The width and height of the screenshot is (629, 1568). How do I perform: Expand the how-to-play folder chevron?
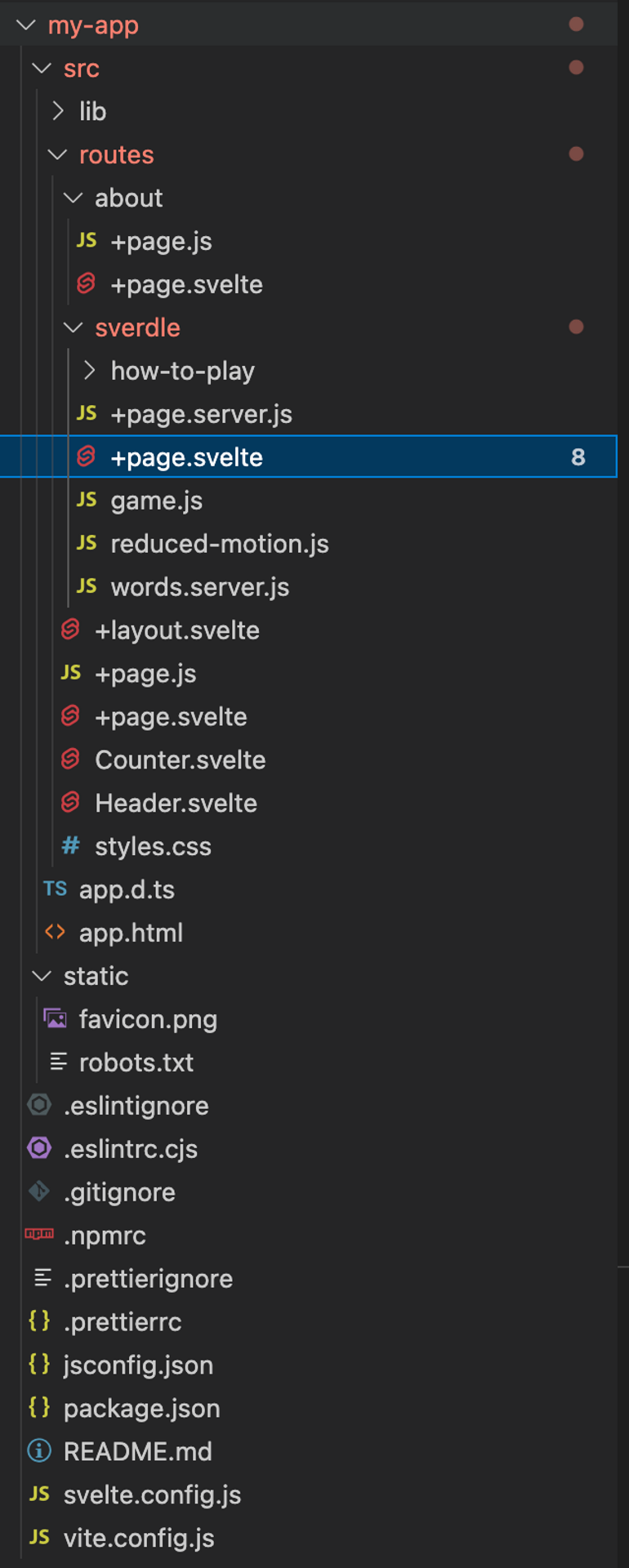[x=89, y=371]
